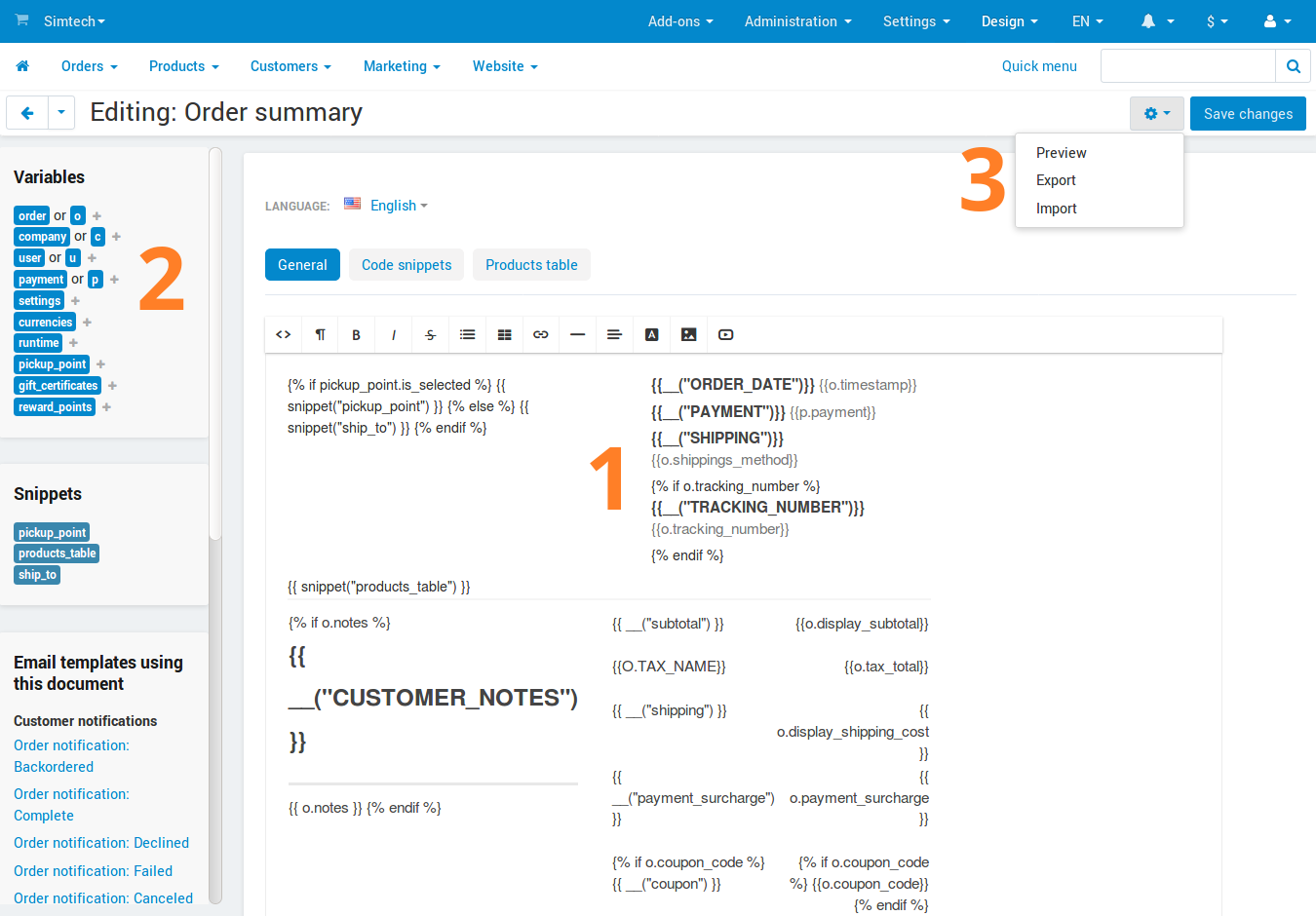This screenshot has height=916, width=1316.
Task: Open the Products dropdown menu
Action: click(184, 66)
